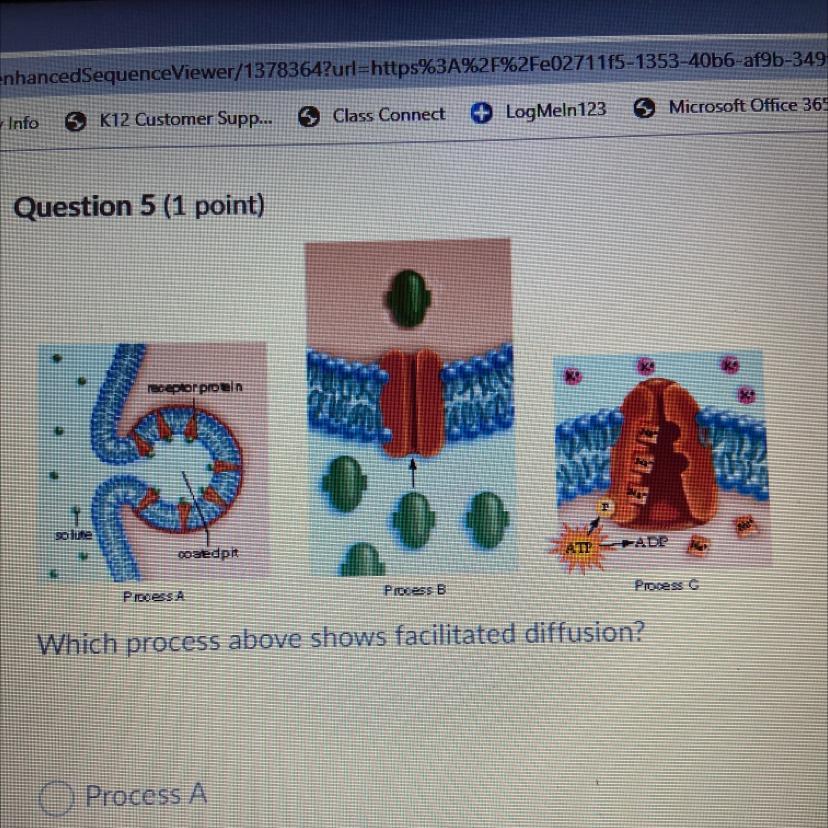This screenshot has width=828, height=828.
Task: Click the facilitated diffusion question text
Action: 341,638
